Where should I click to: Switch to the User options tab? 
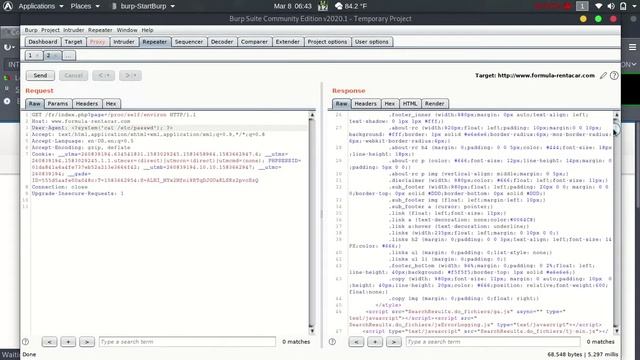(x=371, y=42)
